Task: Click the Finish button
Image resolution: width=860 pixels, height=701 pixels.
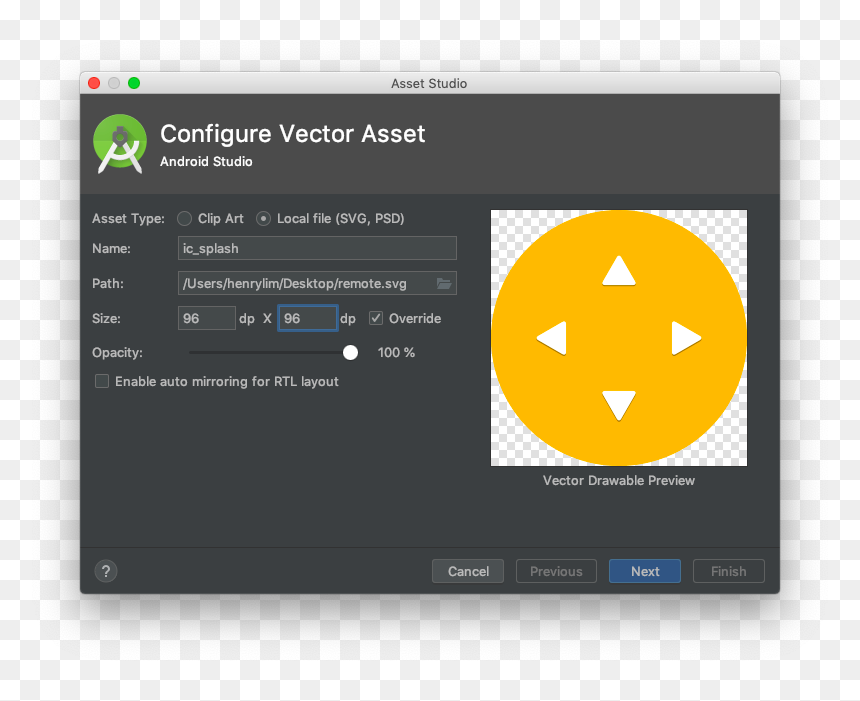Action: tap(728, 572)
